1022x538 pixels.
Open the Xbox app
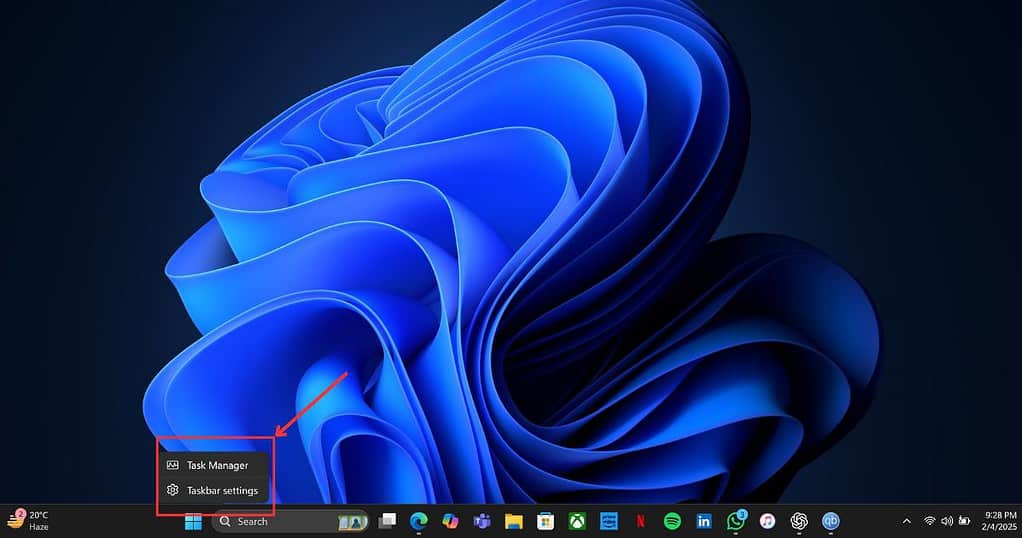577,521
